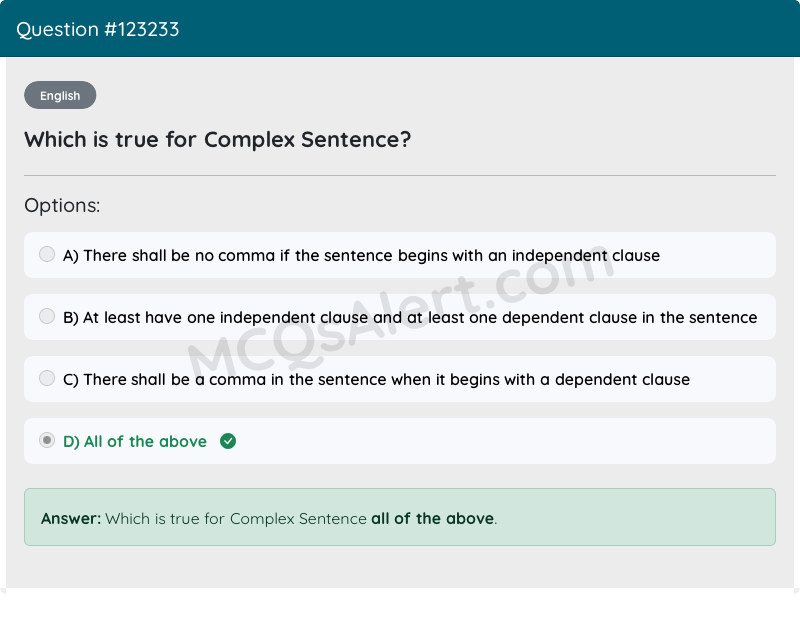
Task: Click the 'Which is true for Complex Sentence?' question
Action: (x=216, y=139)
